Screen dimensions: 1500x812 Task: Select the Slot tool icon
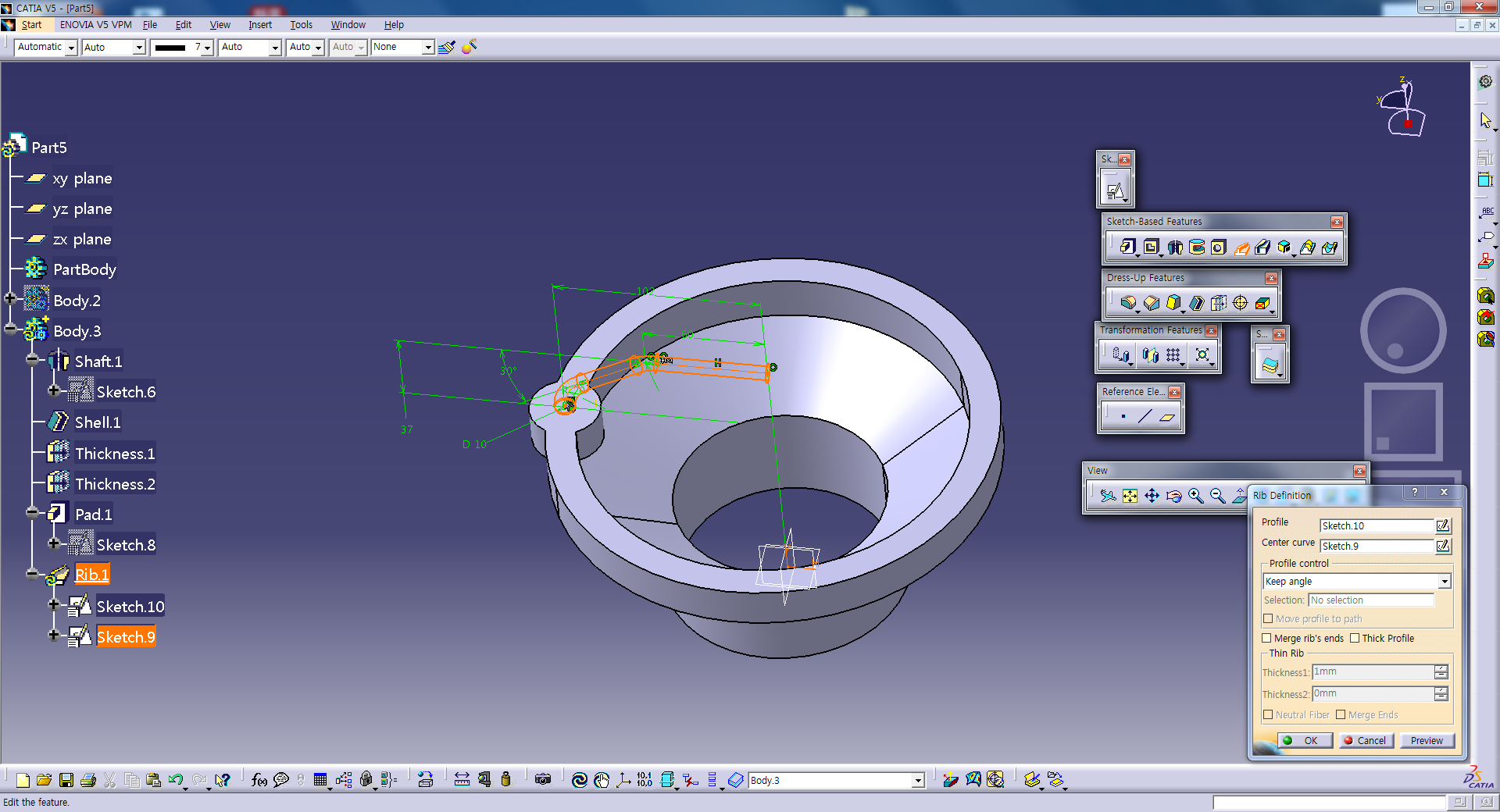[x=1262, y=248]
